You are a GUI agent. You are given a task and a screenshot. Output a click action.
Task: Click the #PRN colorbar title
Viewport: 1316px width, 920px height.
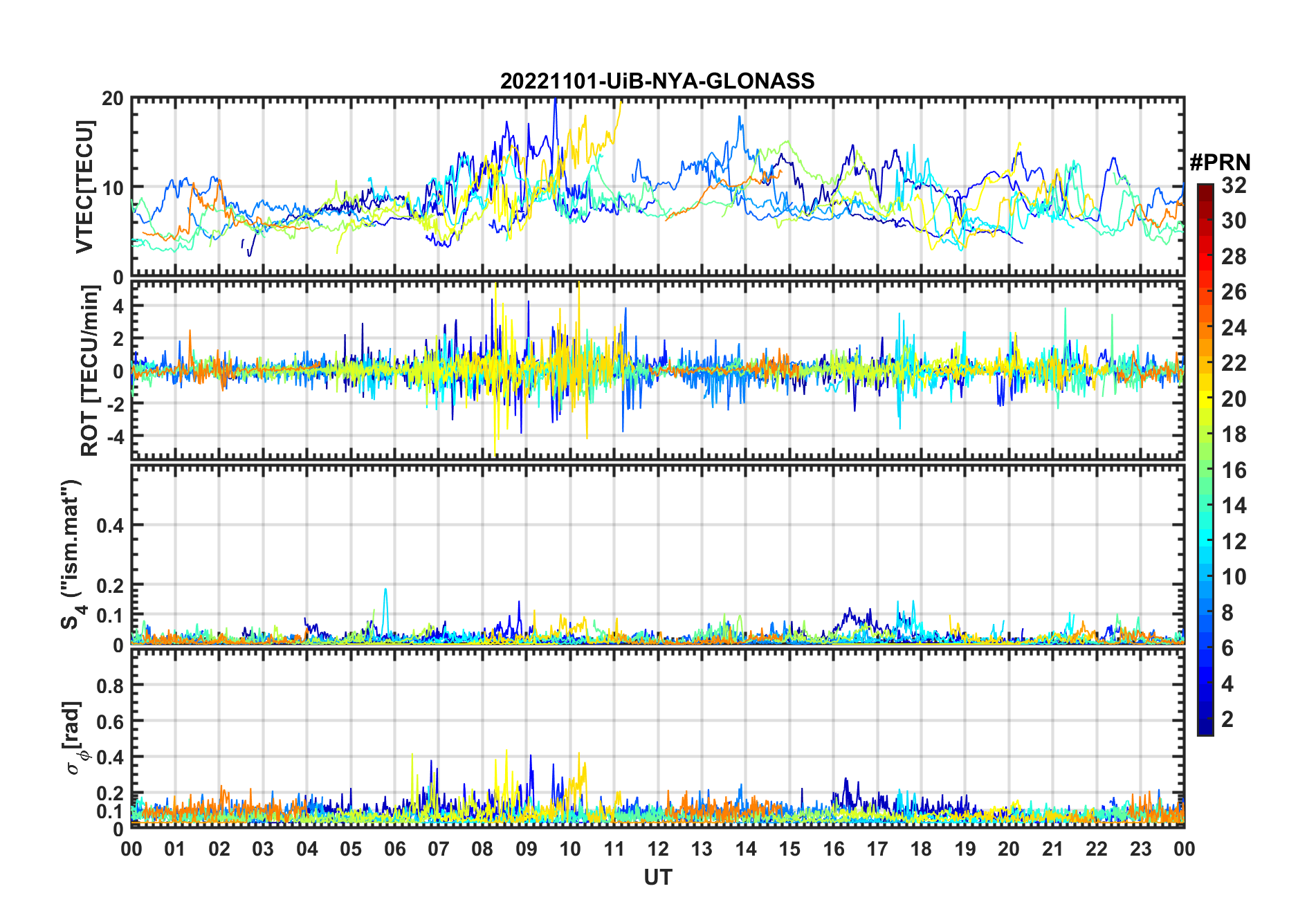[x=1220, y=163]
